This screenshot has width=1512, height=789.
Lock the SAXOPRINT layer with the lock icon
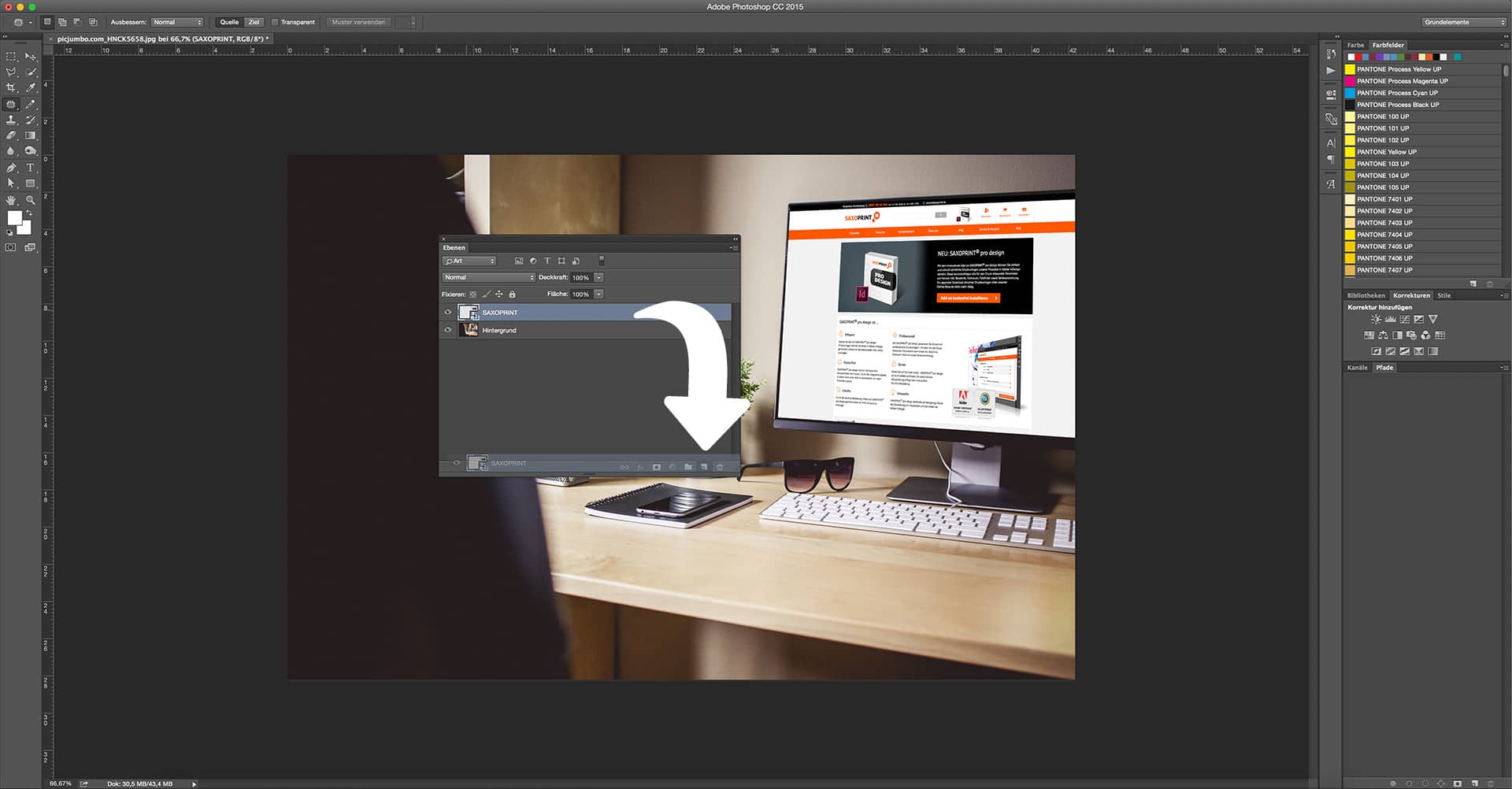tap(512, 294)
